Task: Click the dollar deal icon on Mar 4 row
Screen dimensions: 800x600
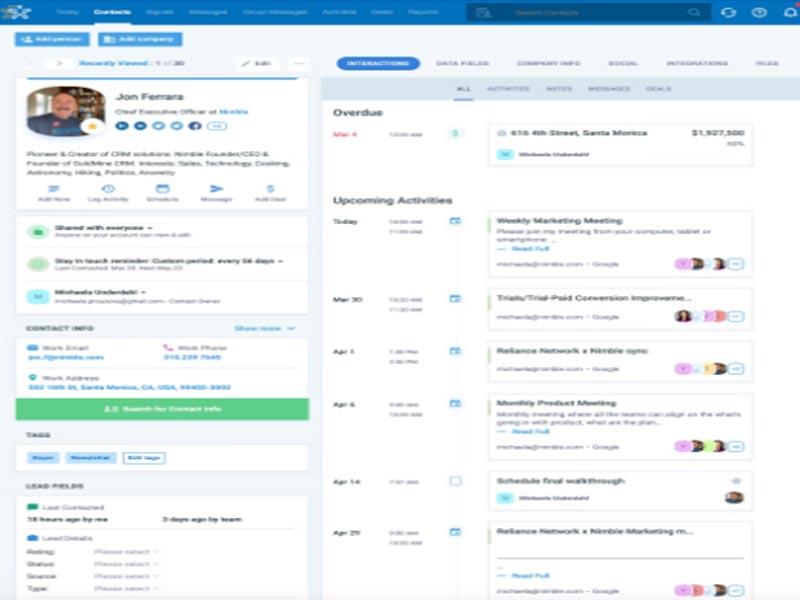Action: (455, 134)
